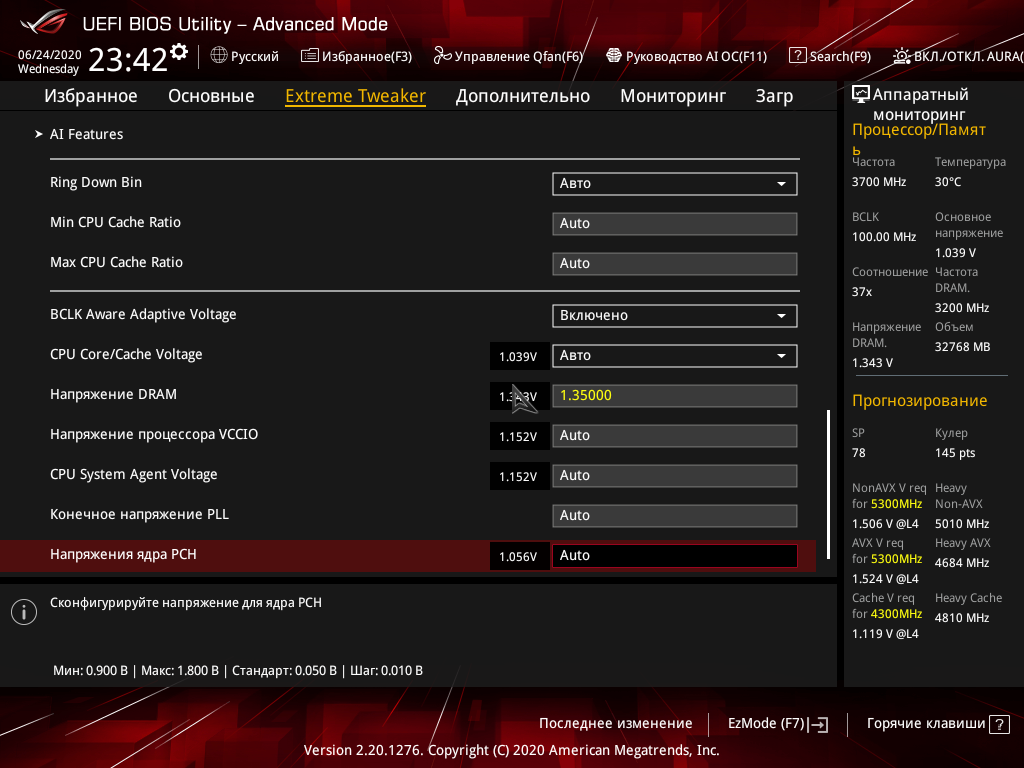Click the EzMode exit arrow icon
Image resolution: width=1024 pixels, height=768 pixels.
point(818,724)
